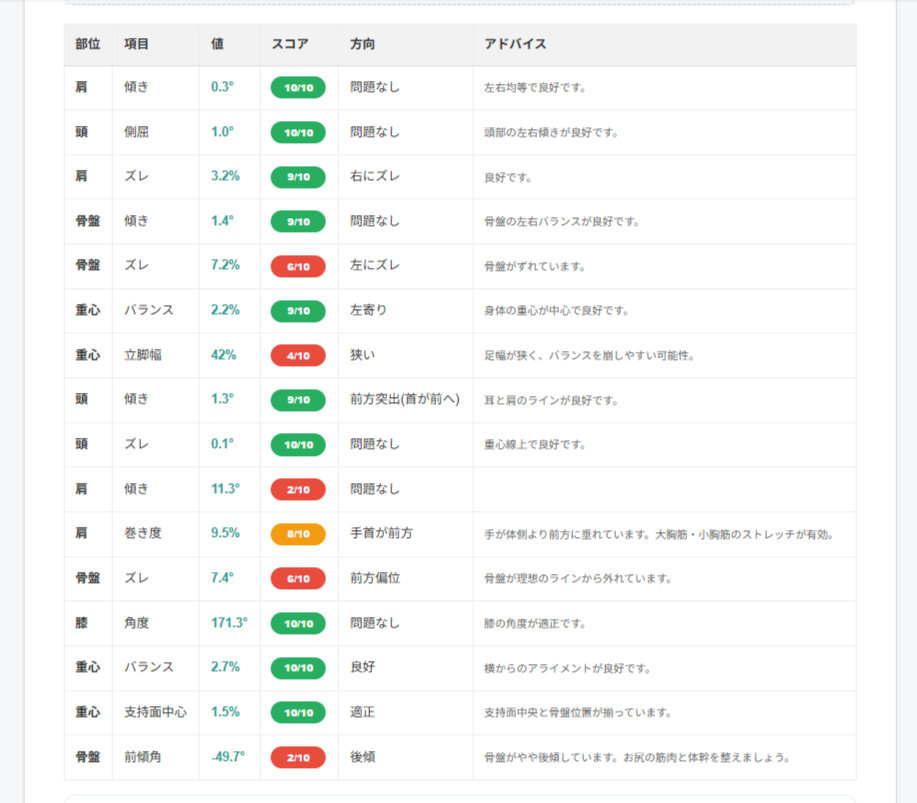Select the 171.3° knee angle value
This screenshot has width=917, height=803.
point(229,623)
